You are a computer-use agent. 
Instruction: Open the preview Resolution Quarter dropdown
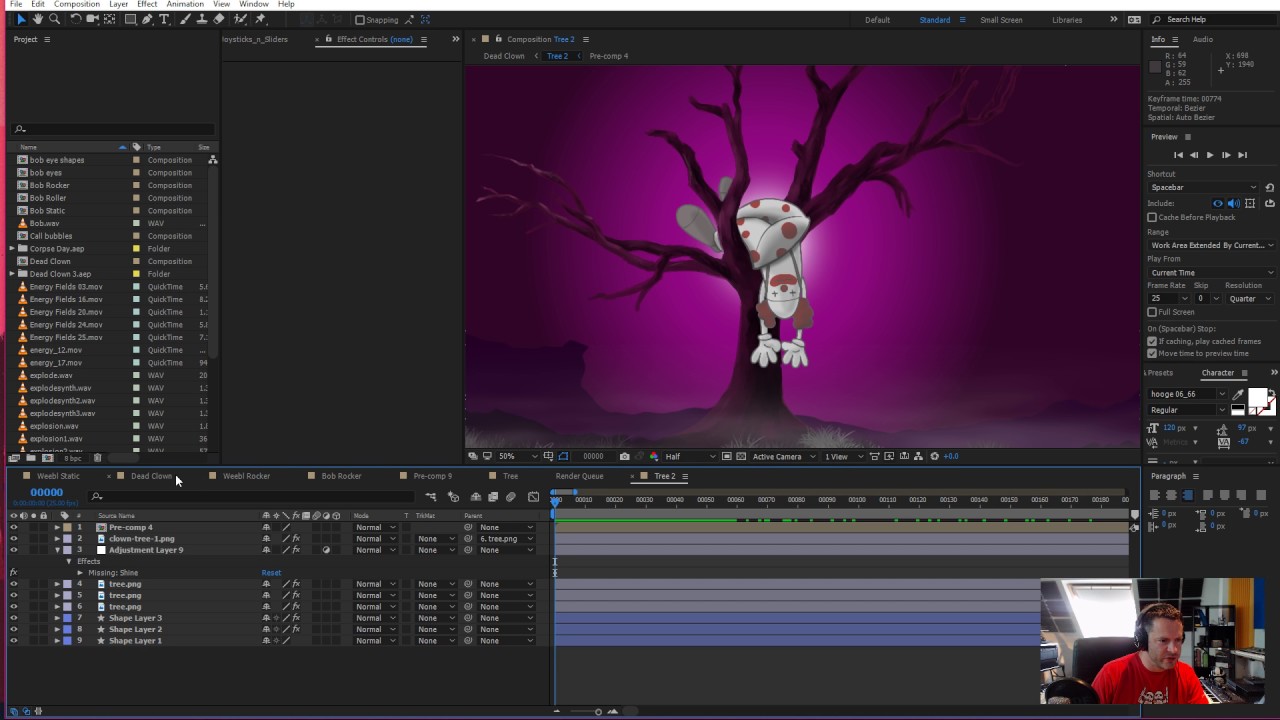pyautogui.click(x=1249, y=298)
